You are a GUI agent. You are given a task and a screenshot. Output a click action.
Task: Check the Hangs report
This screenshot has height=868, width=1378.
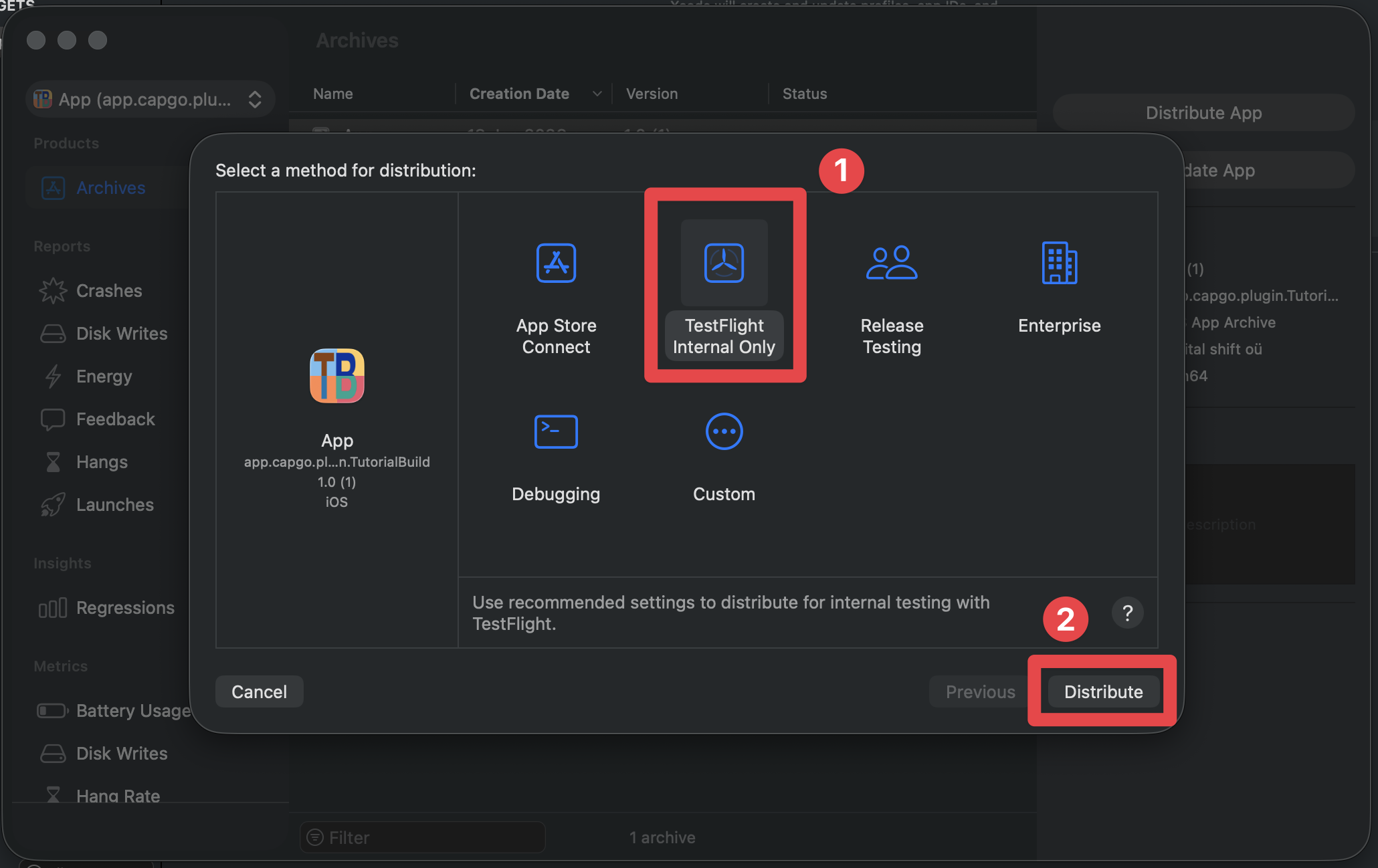tap(102, 461)
